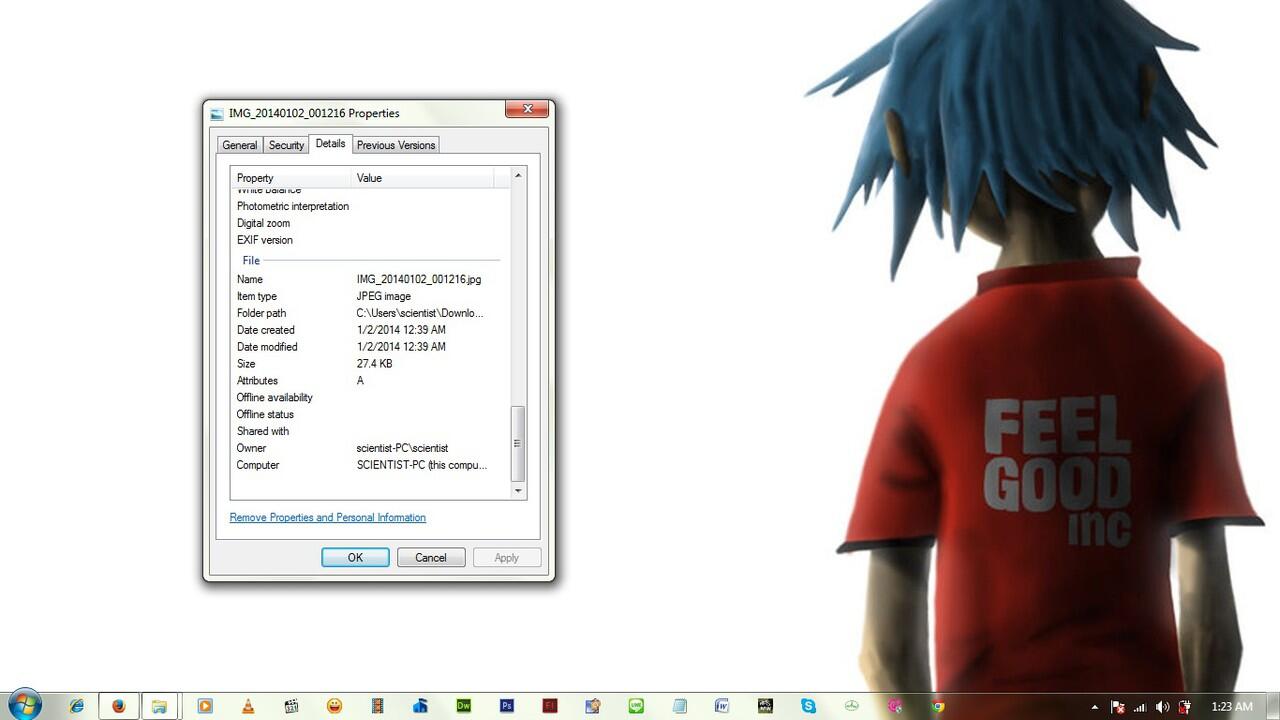The image size is (1280, 720).
Task: Open battery power icon in tray
Action: pos(1184,707)
